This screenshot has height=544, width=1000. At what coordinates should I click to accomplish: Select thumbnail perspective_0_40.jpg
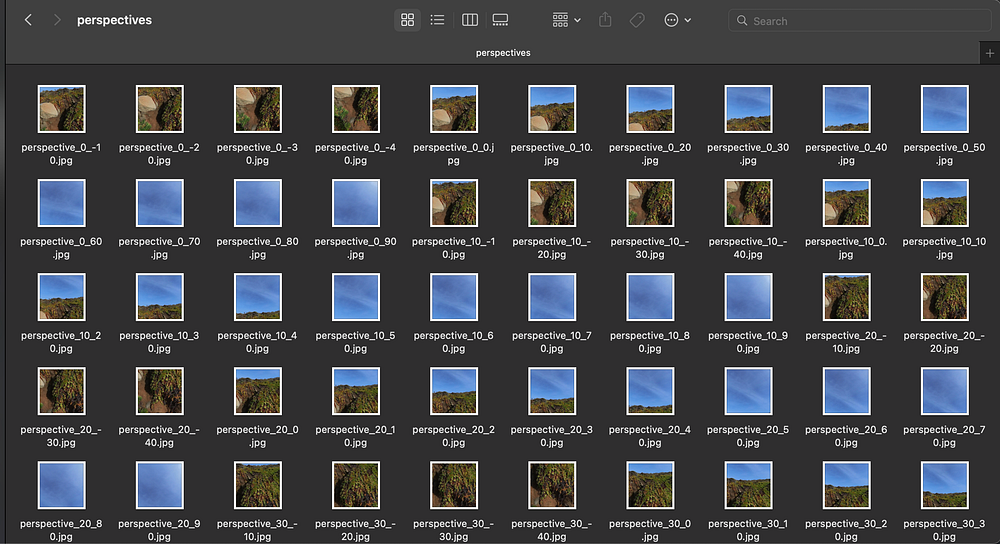[846, 109]
